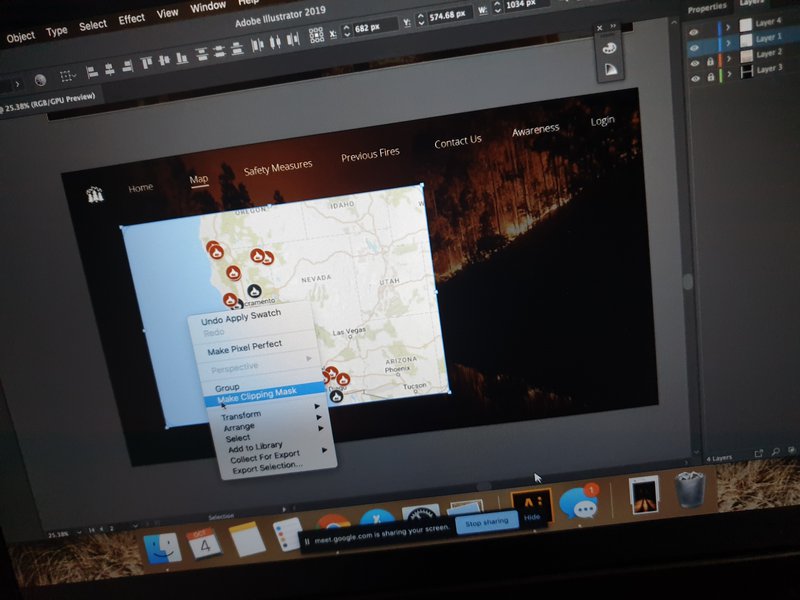Expand the Arrange submenu

[x=321, y=426]
